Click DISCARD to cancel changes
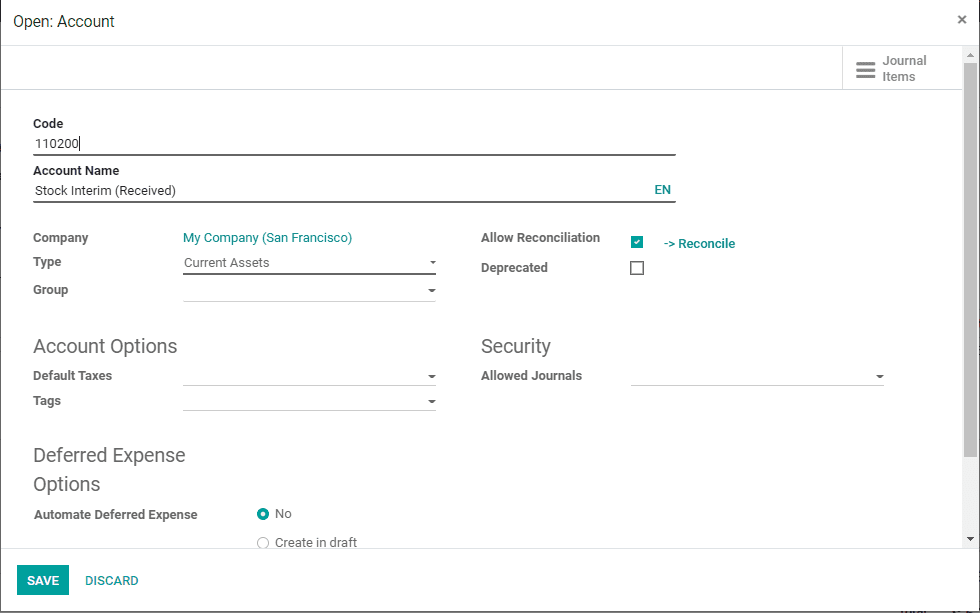The height and width of the screenshot is (613, 980). coord(111,580)
